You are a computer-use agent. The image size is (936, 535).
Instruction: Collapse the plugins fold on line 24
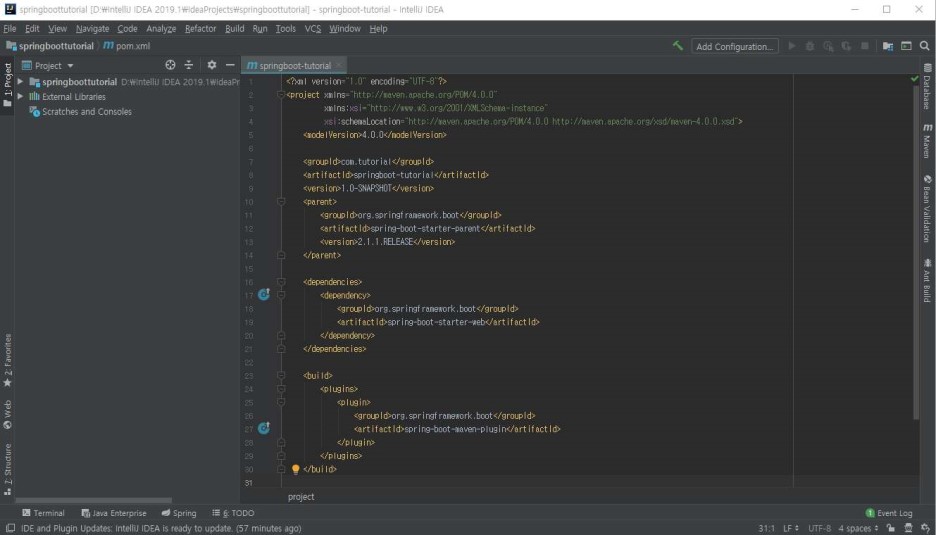[281, 389]
